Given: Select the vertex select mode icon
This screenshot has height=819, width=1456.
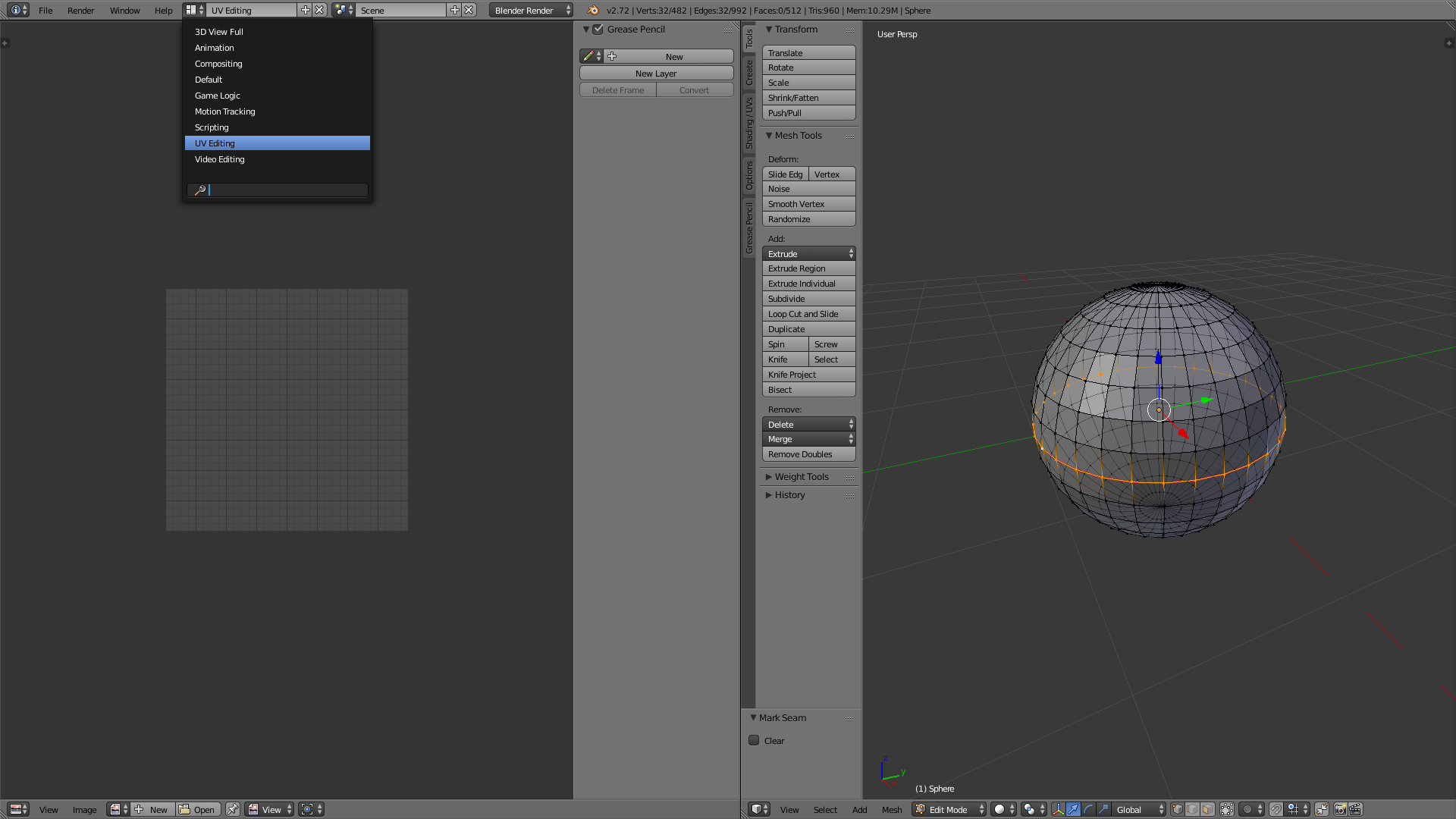Looking at the screenshot, I should point(1177,809).
